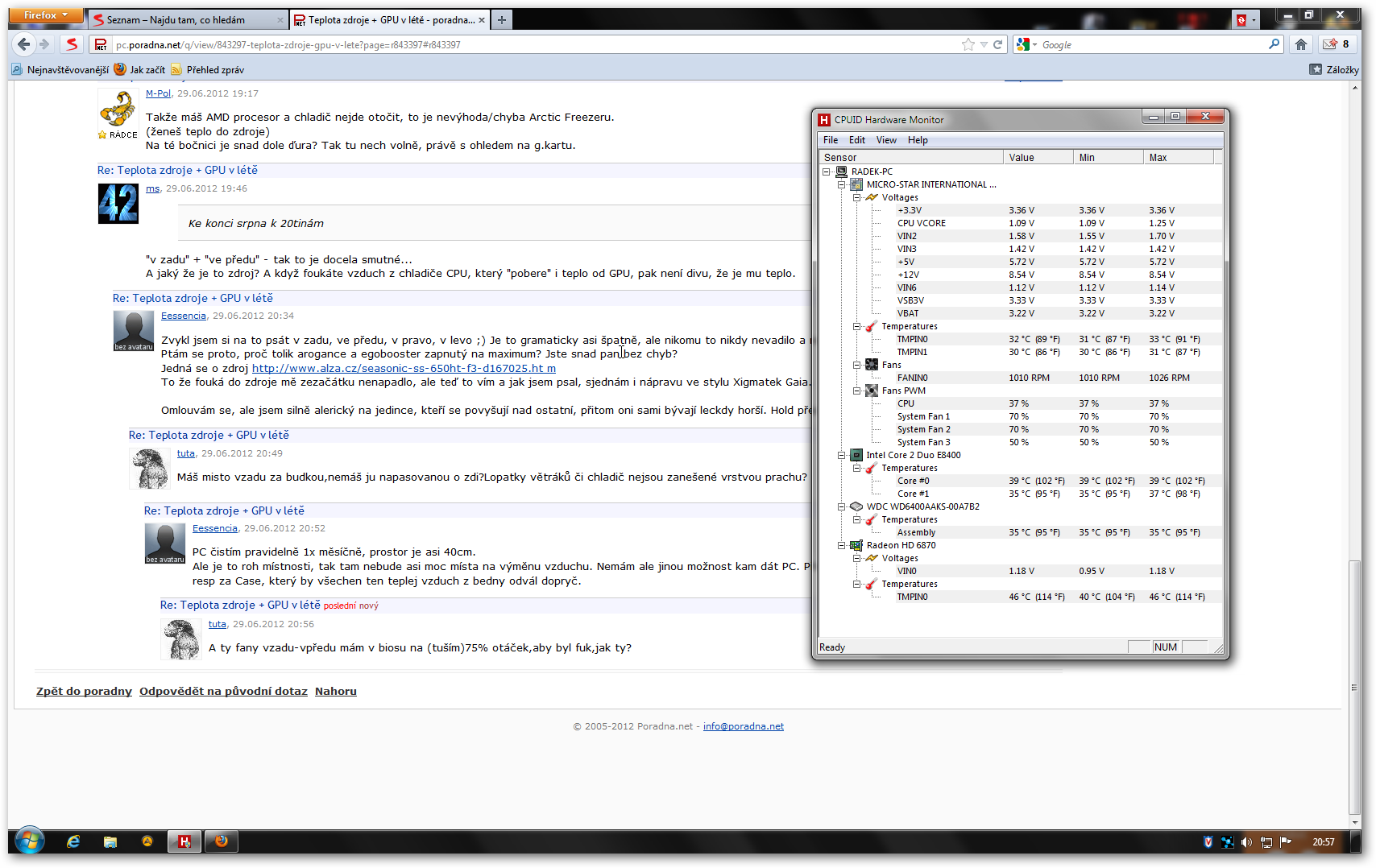Open a new tab with the plus button

pyautogui.click(x=502, y=20)
